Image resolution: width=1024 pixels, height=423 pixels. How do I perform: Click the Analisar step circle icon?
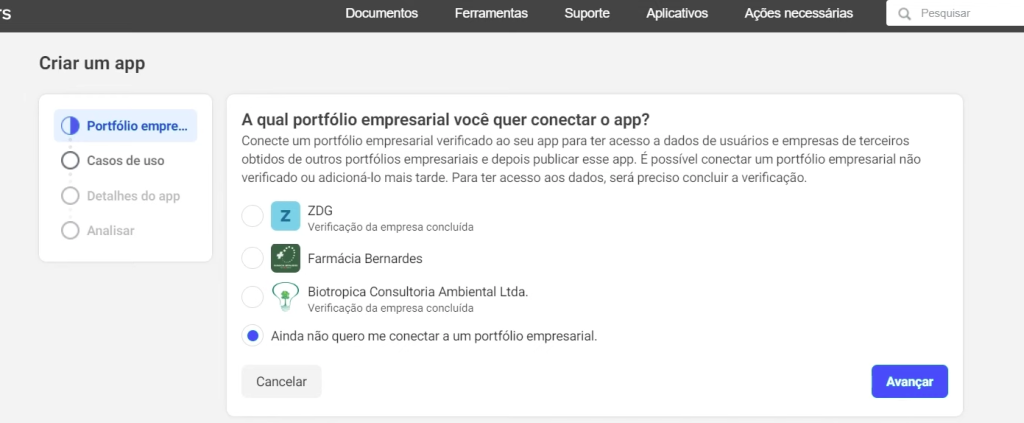click(x=70, y=230)
